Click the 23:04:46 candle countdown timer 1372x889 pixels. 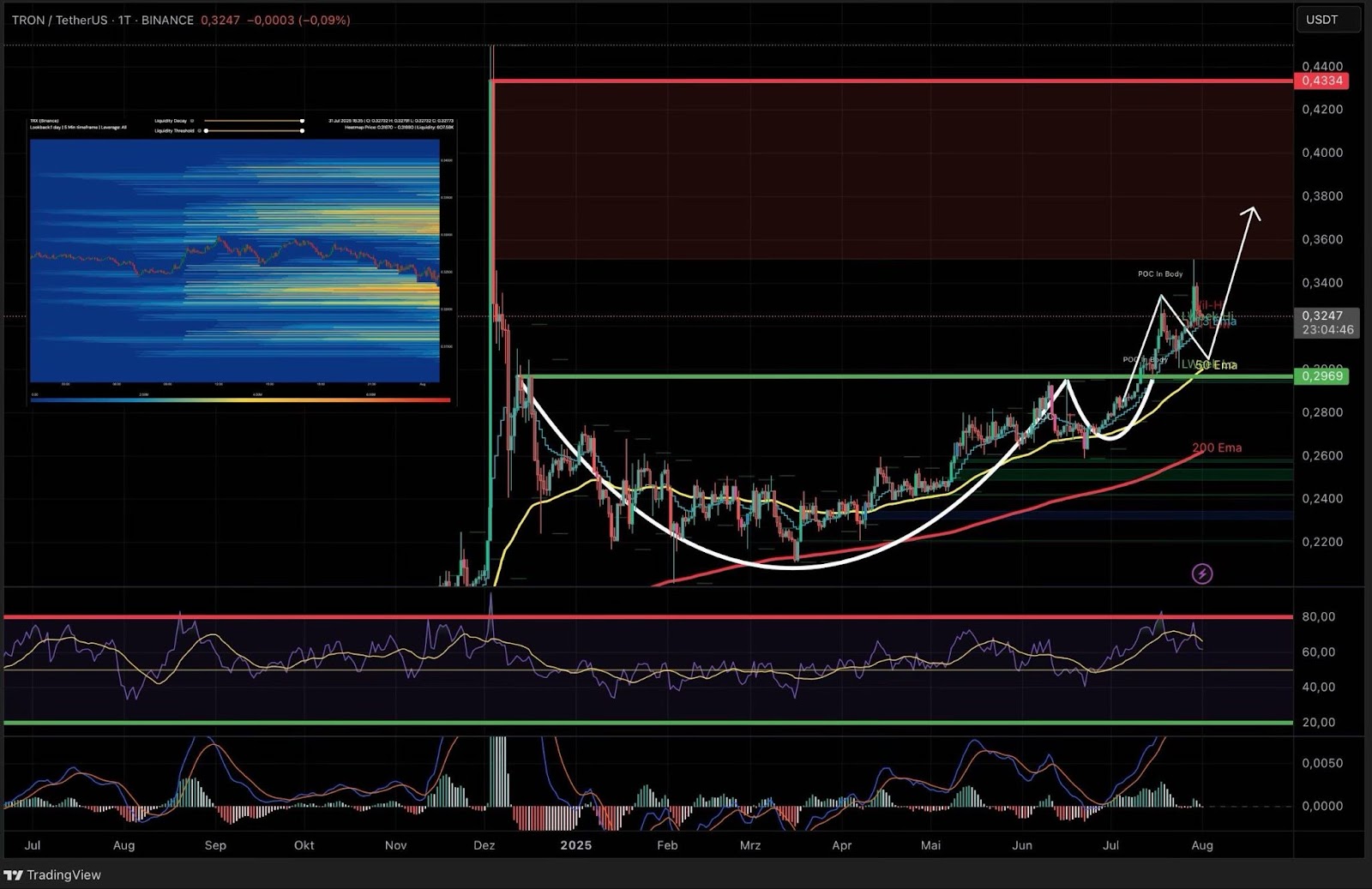(1327, 328)
